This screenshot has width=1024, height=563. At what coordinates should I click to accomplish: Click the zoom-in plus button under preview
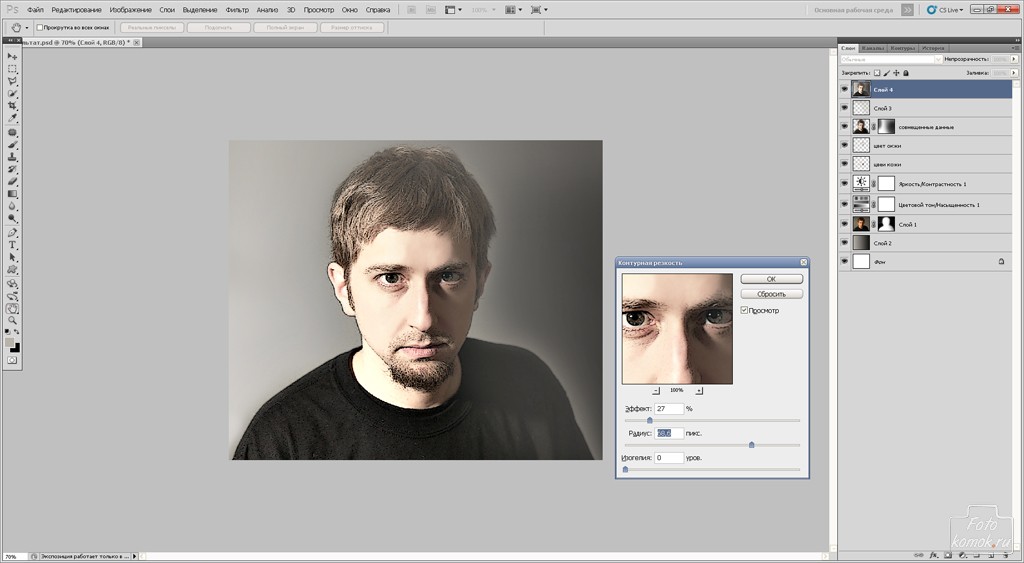pos(699,390)
